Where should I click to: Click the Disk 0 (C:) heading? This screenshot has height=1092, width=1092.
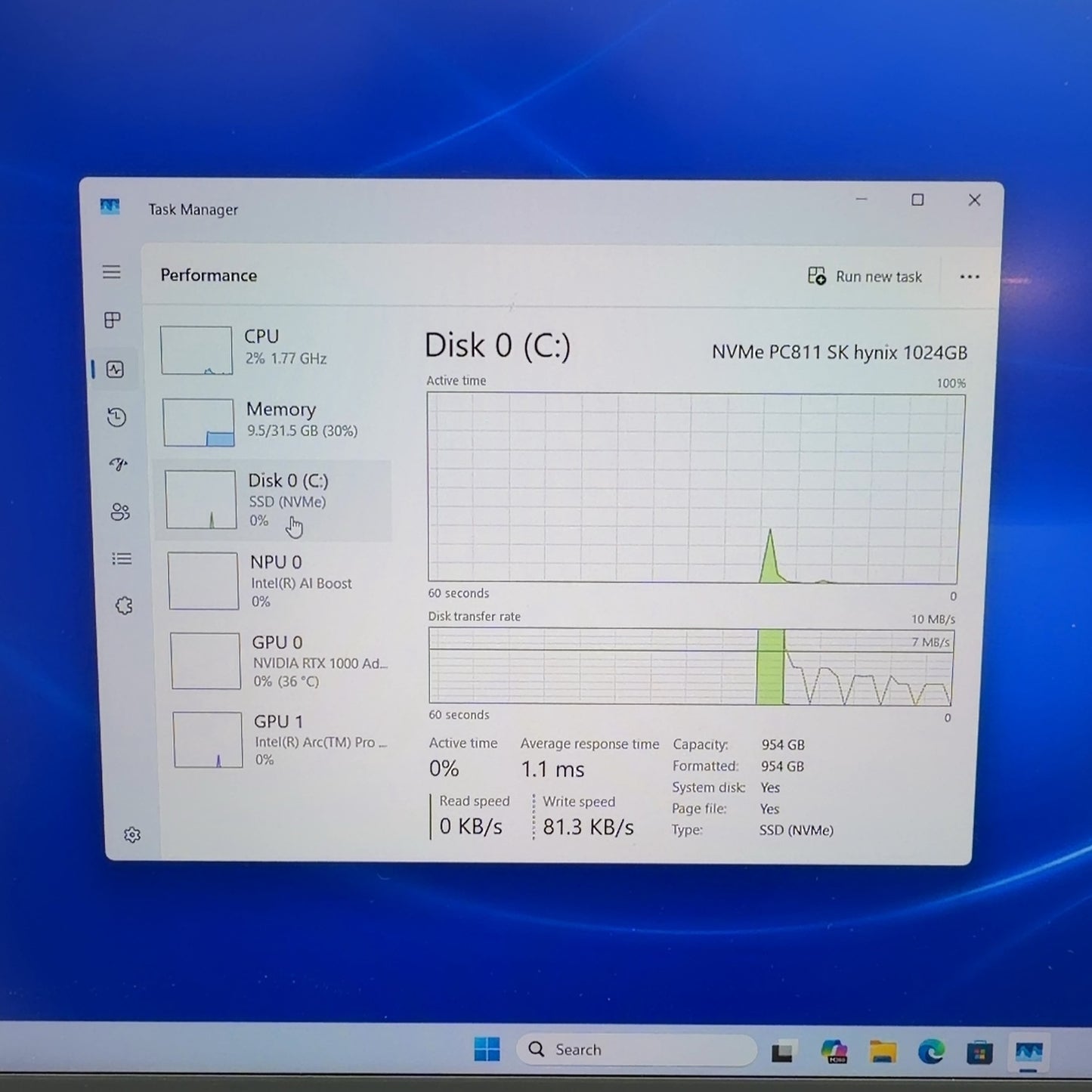(497, 346)
